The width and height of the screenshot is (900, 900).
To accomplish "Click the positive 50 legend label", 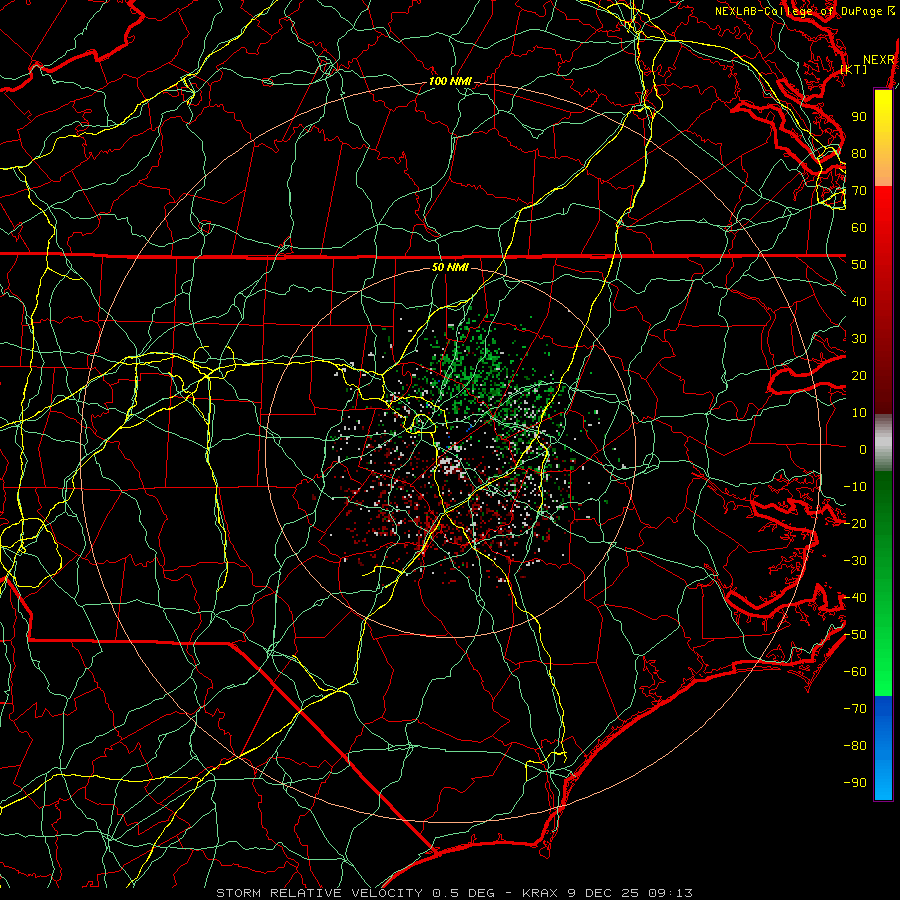I will point(859,265).
